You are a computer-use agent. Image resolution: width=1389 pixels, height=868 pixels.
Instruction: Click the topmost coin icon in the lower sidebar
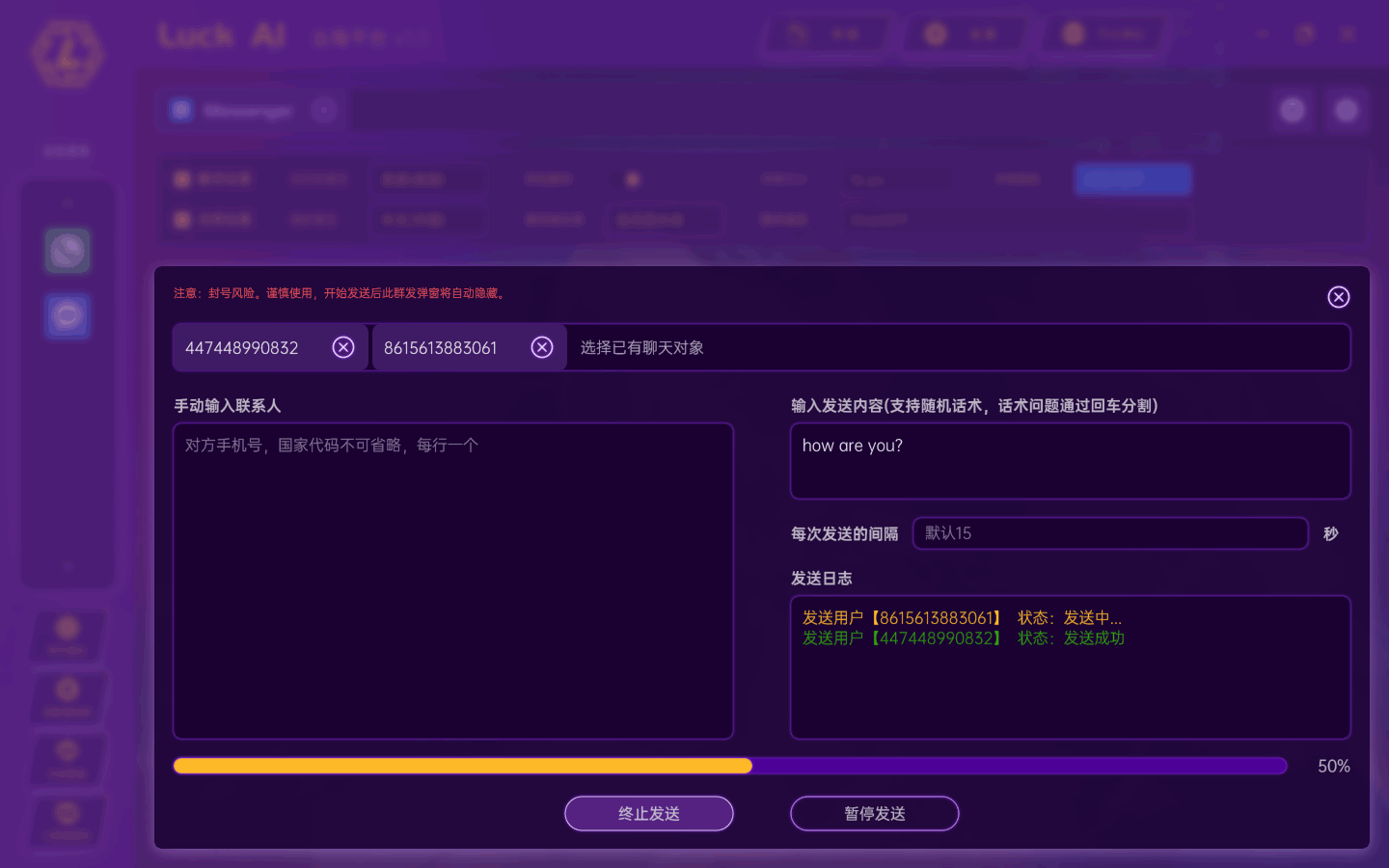pyautogui.click(x=67, y=629)
